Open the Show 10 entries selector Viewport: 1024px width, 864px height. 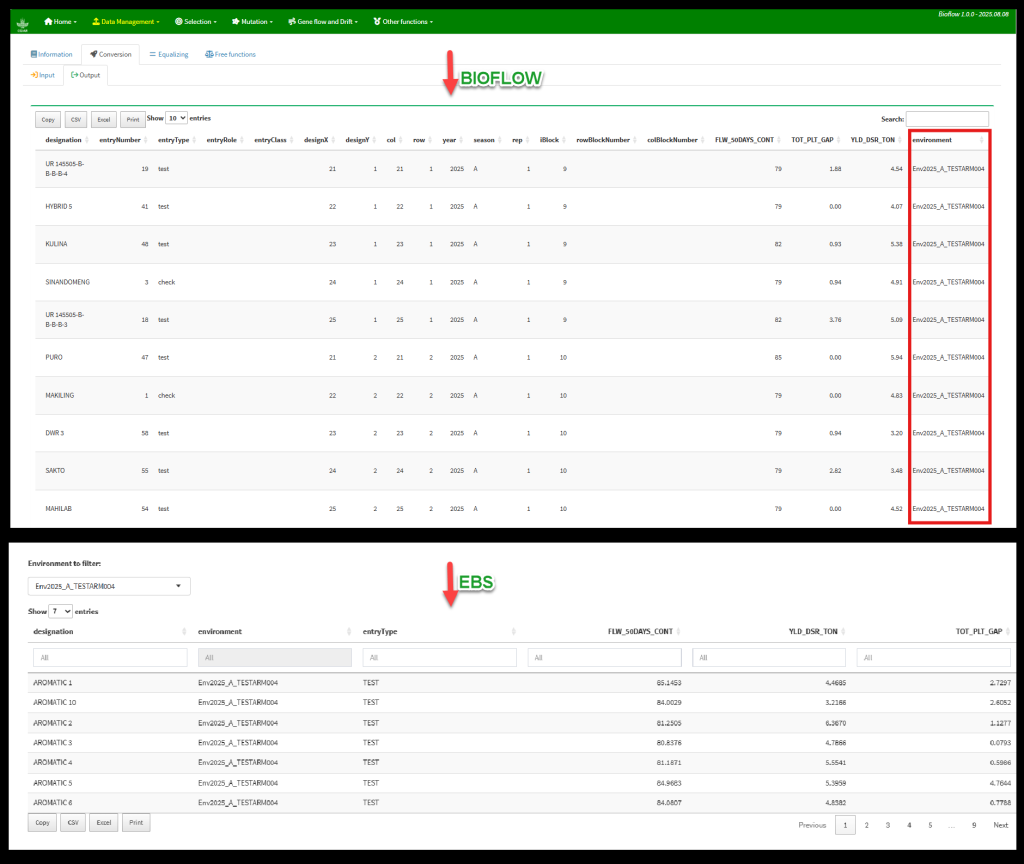176,118
